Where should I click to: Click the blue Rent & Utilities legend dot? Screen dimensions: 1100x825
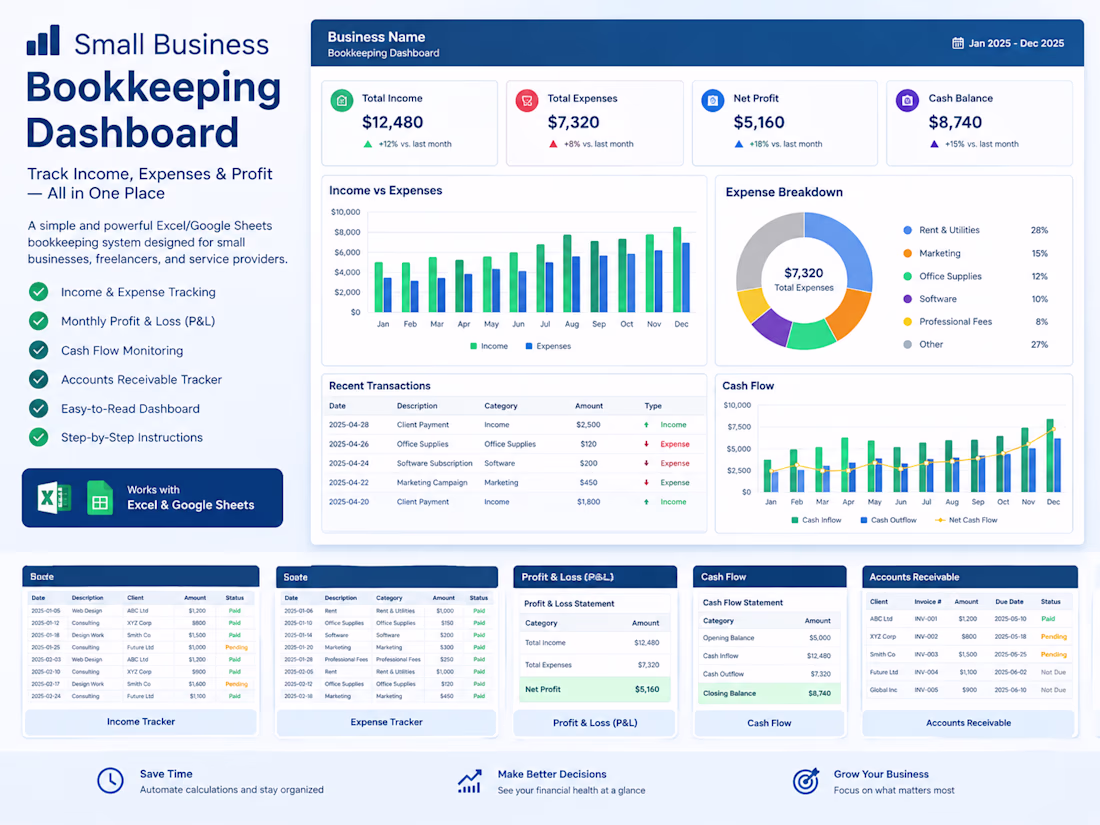[907, 230]
